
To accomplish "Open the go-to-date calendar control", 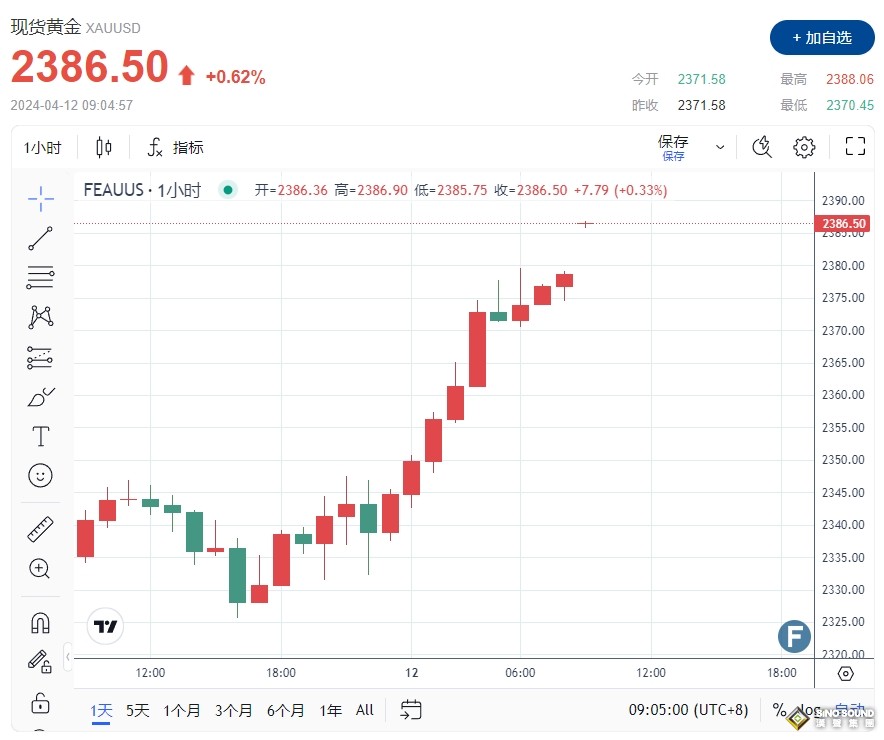I will click(x=411, y=710).
